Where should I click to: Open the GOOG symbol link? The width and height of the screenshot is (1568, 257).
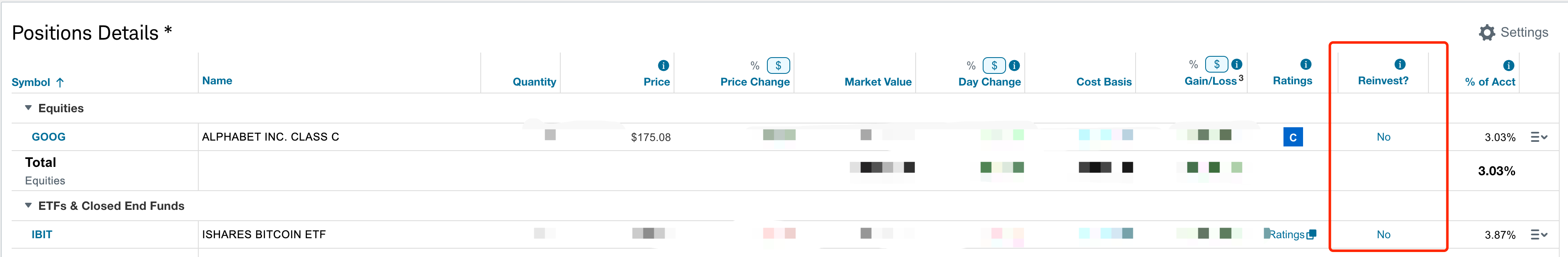[49, 137]
